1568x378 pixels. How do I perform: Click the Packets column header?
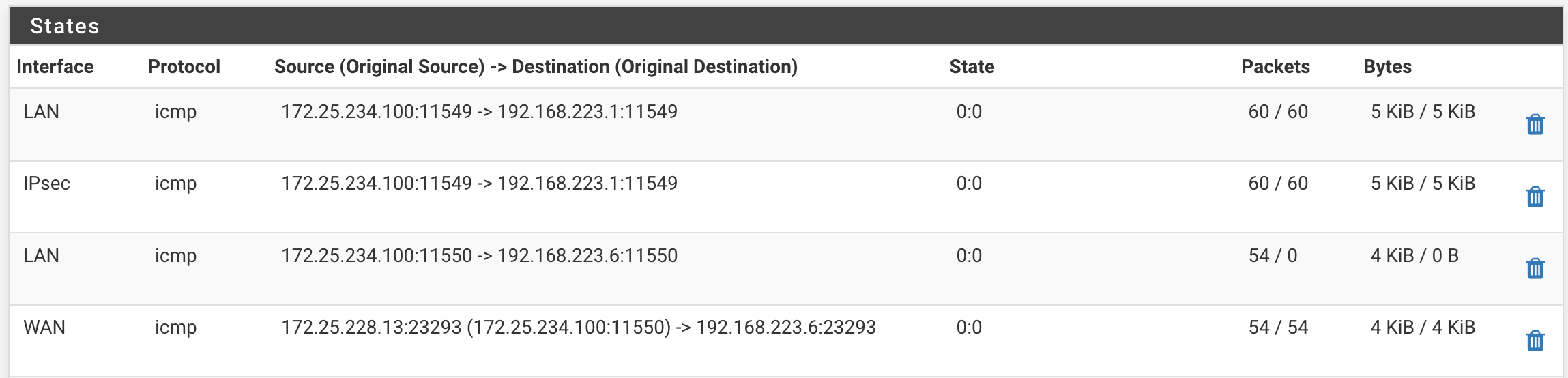1275,67
